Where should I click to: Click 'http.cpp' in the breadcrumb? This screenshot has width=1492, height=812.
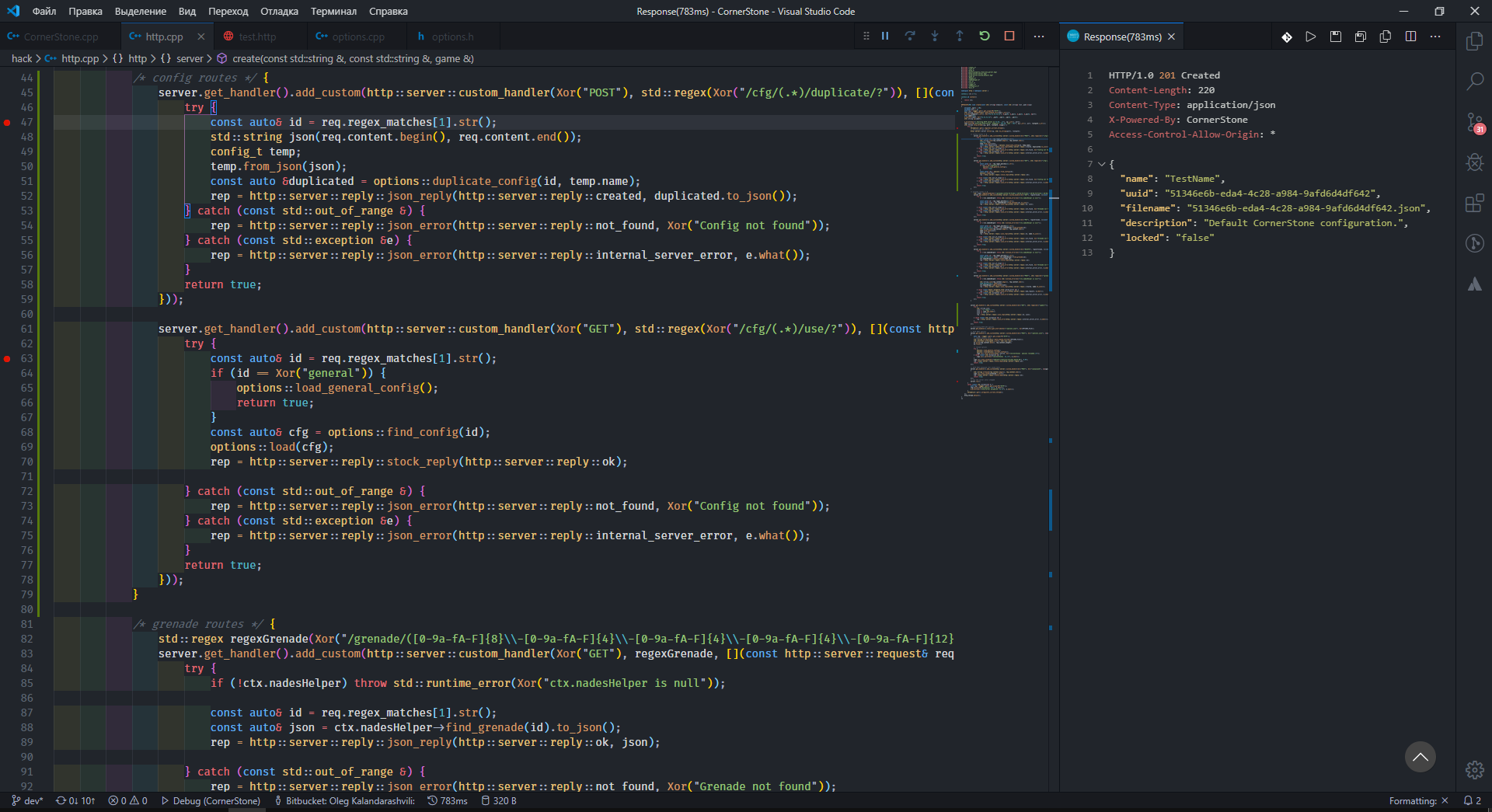80,58
